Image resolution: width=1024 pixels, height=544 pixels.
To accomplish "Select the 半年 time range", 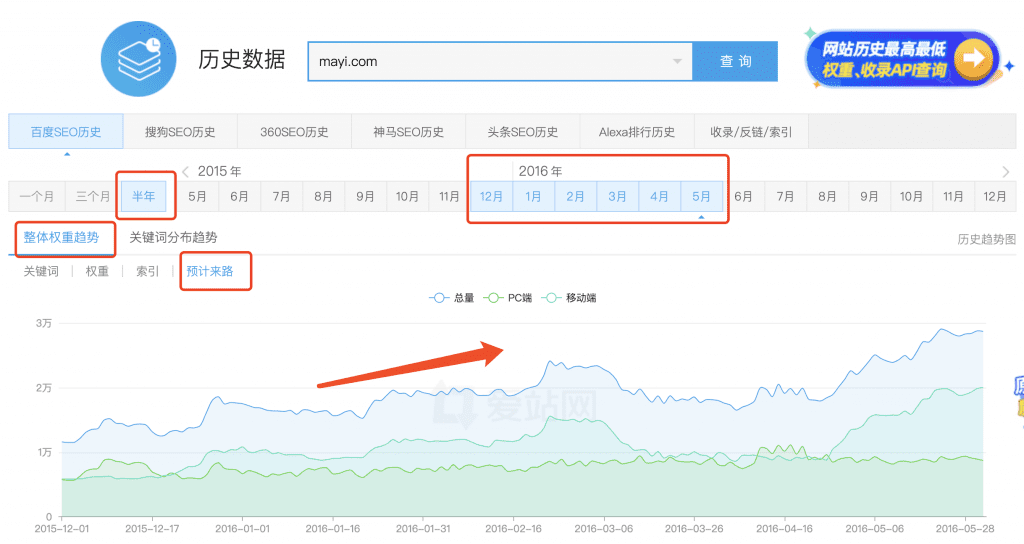I will (x=144, y=197).
